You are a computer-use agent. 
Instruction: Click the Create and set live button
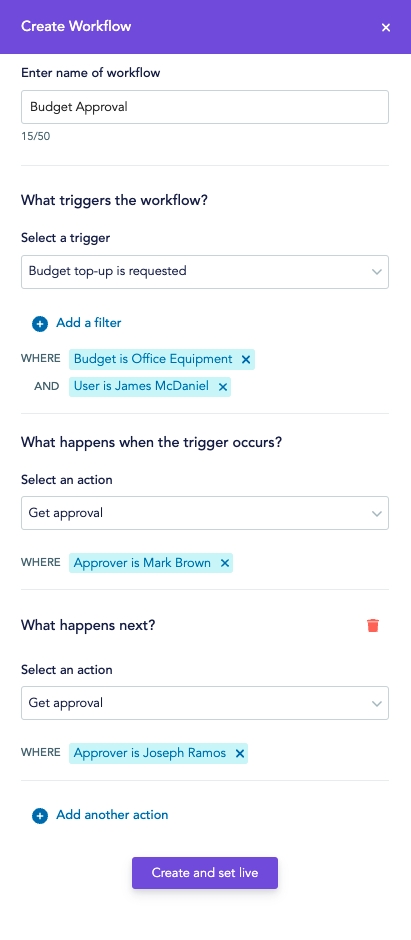pos(205,873)
